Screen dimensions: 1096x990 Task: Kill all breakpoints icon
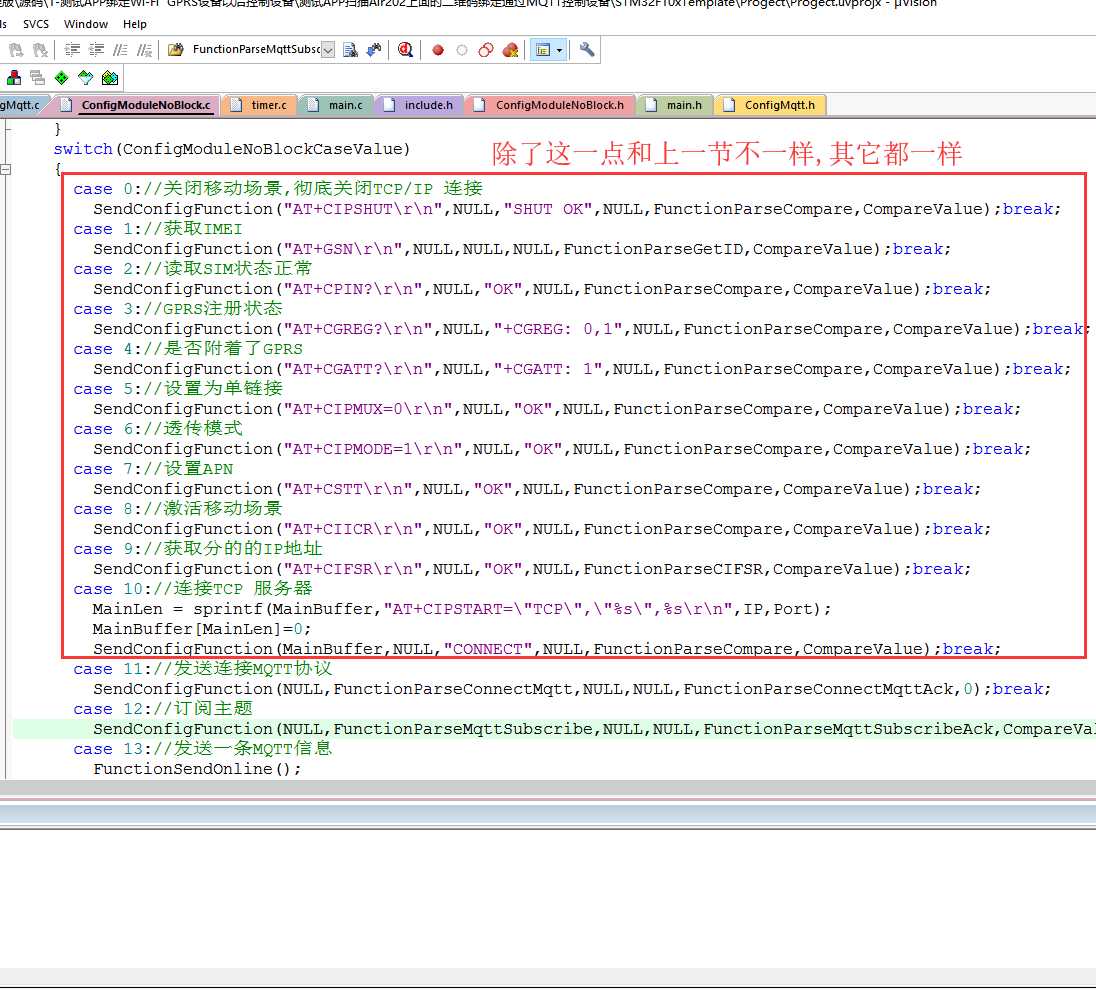[x=510, y=50]
